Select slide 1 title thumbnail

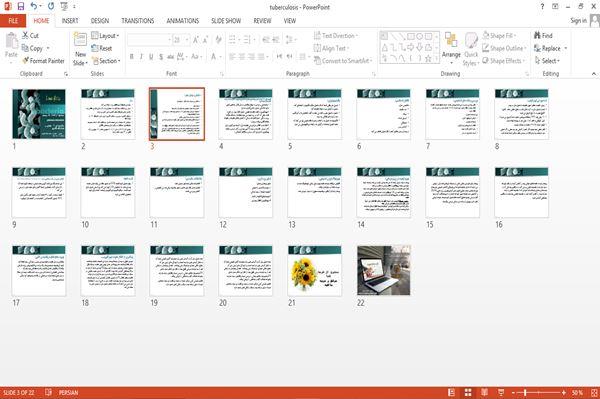(39, 114)
